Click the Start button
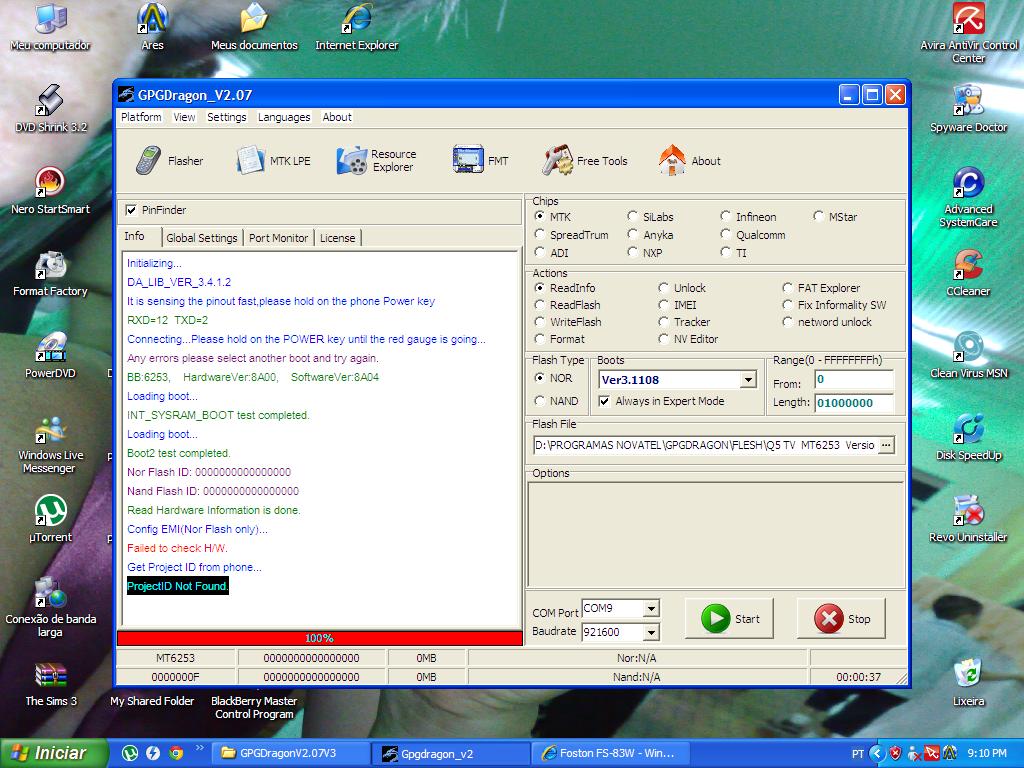 coord(729,618)
